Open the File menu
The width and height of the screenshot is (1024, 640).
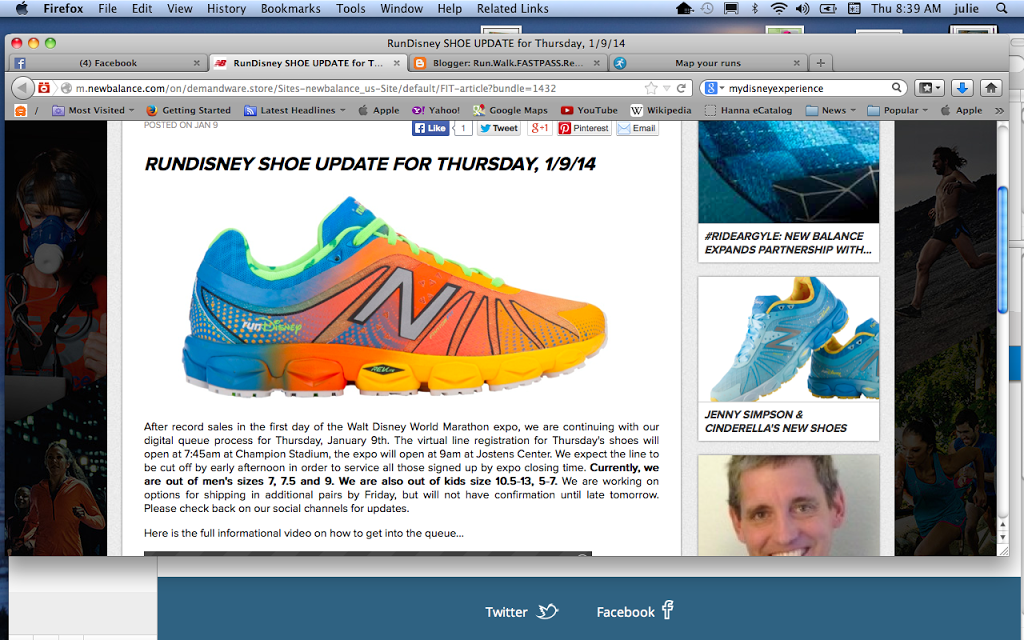(108, 8)
